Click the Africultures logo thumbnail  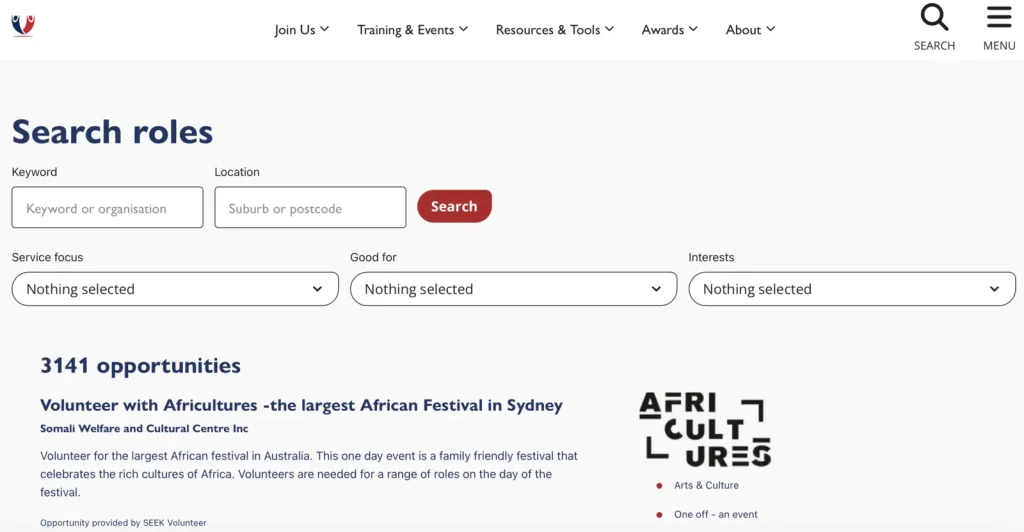point(705,429)
